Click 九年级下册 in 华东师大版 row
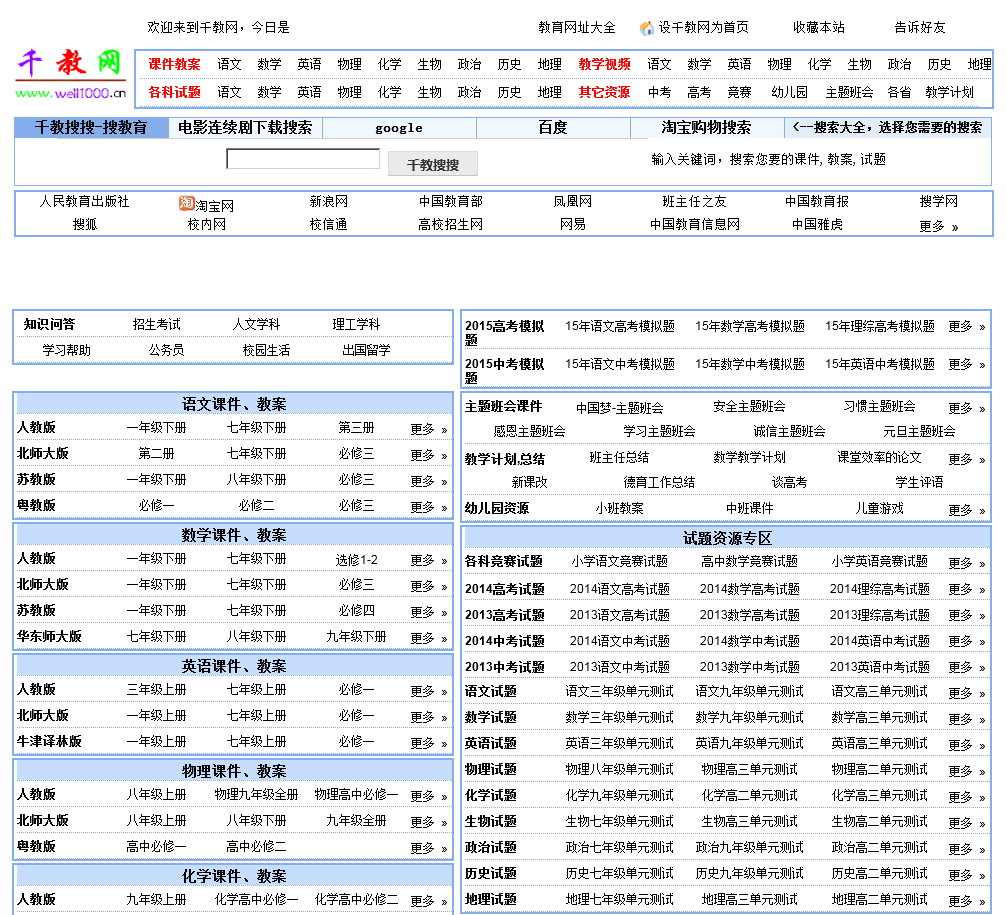The height and width of the screenshot is (915, 1007). pyautogui.click(x=356, y=636)
